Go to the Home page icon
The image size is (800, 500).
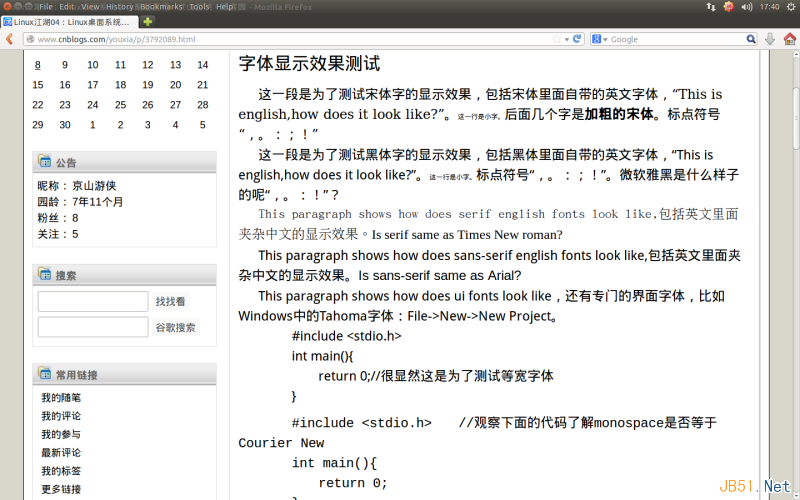point(789,39)
